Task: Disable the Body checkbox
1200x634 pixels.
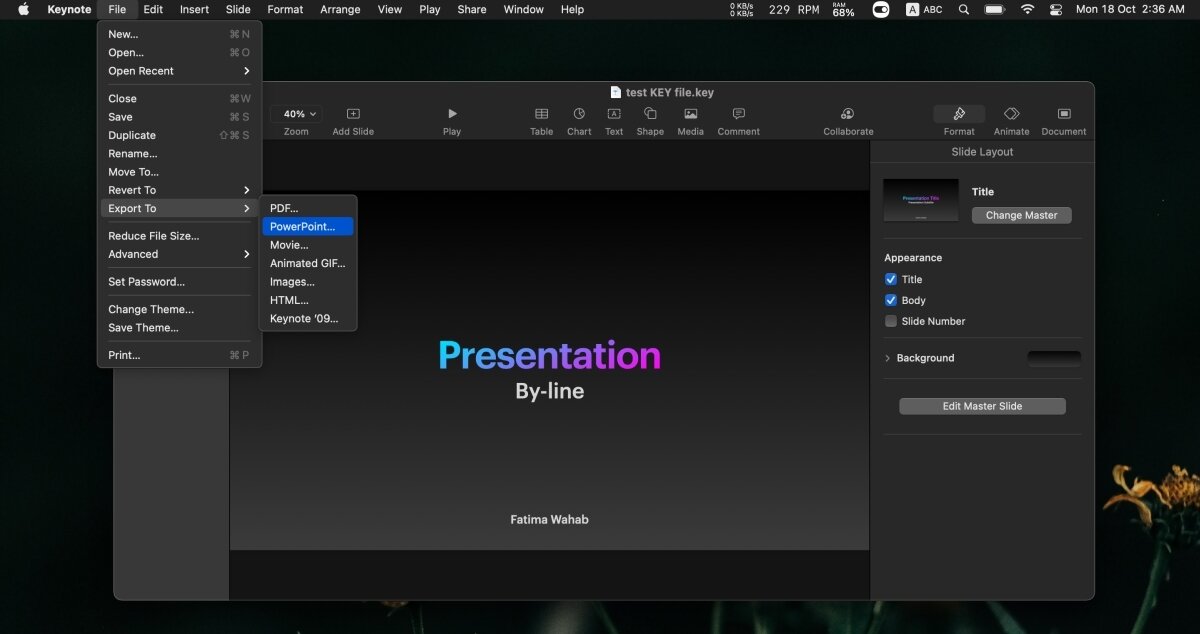Action: [x=891, y=300]
